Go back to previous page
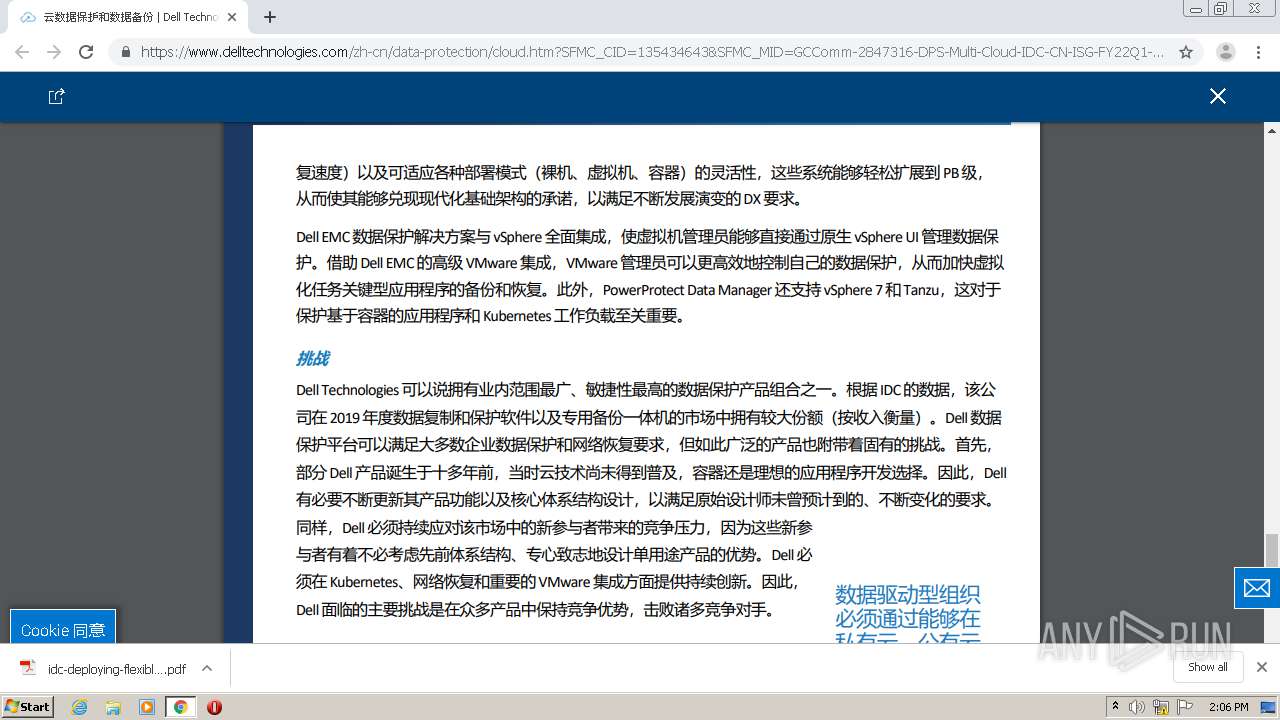This screenshot has width=1280, height=720. pos(22,52)
